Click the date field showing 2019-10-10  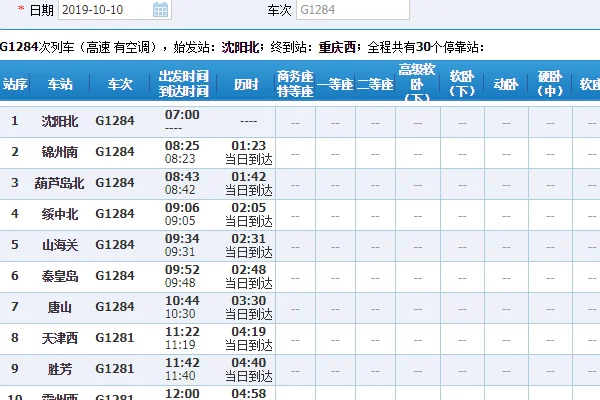click(115, 10)
